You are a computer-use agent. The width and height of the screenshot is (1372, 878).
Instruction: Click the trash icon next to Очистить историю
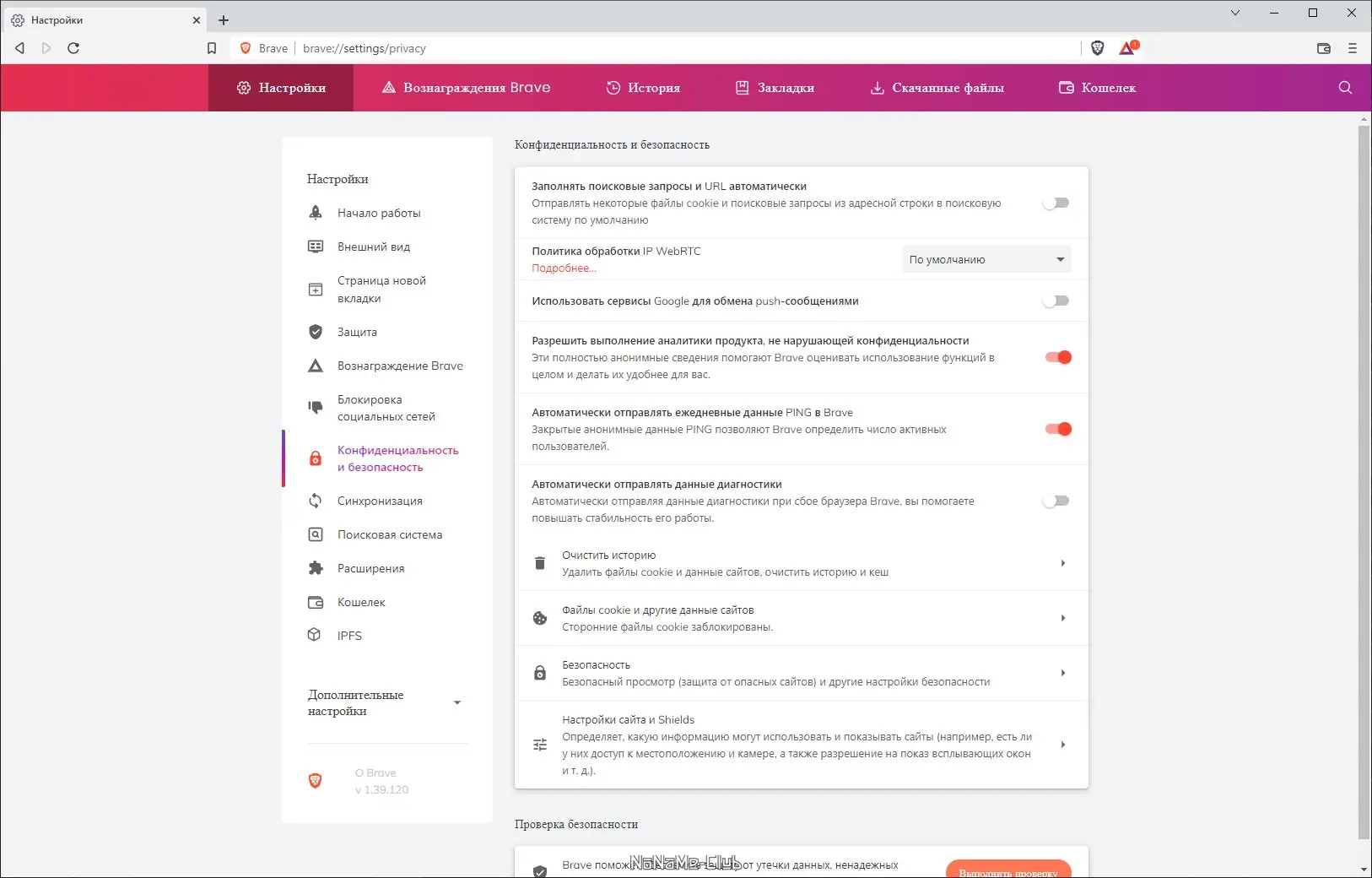click(540, 563)
